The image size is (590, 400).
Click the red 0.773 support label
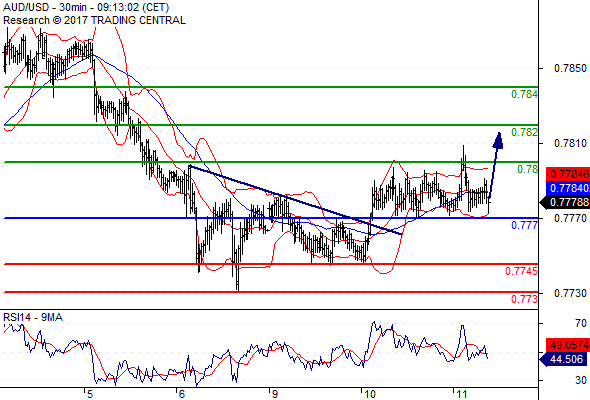pyautogui.click(x=525, y=300)
